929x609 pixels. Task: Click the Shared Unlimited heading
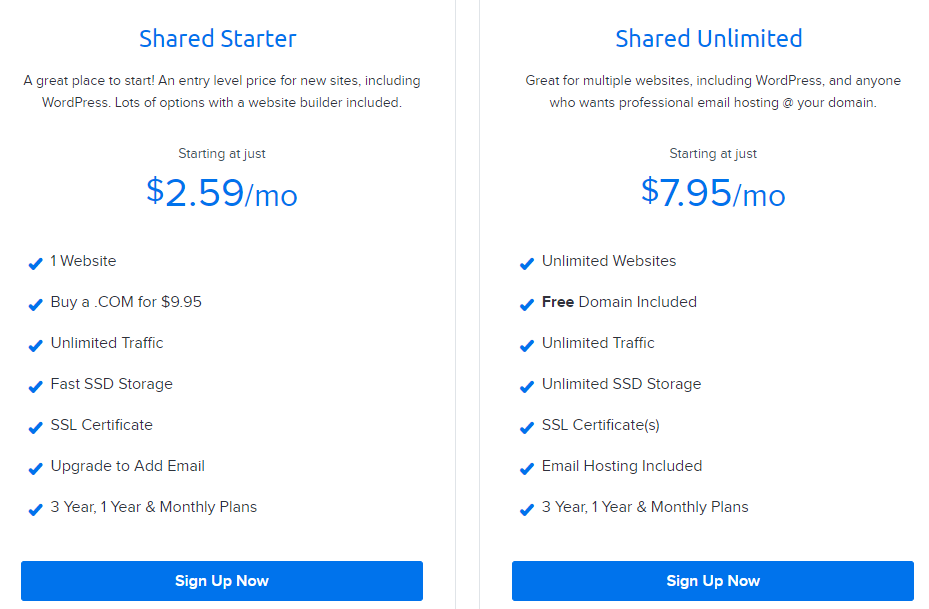(709, 39)
